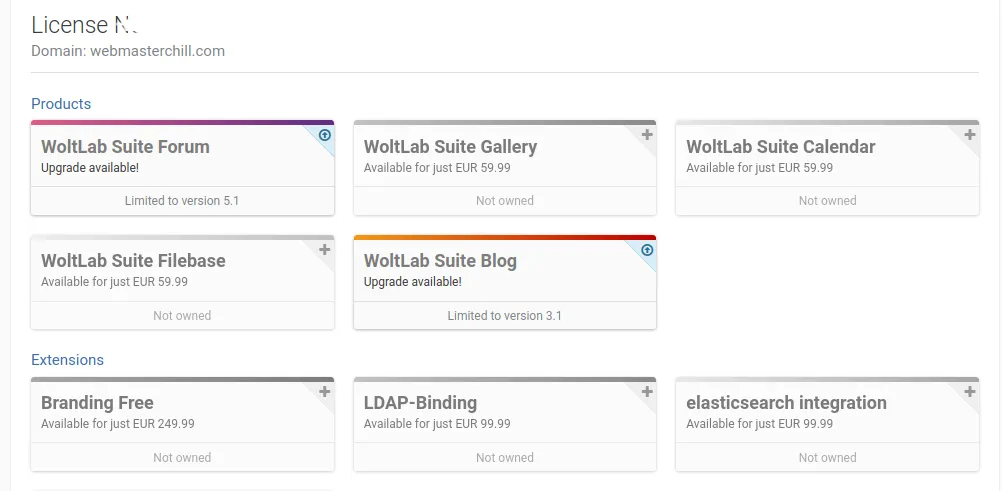This screenshot has width=1002, height=491.
Task: Click 'Limited to version 5.1' footer on Forum
Action: (x=182, y=201)
